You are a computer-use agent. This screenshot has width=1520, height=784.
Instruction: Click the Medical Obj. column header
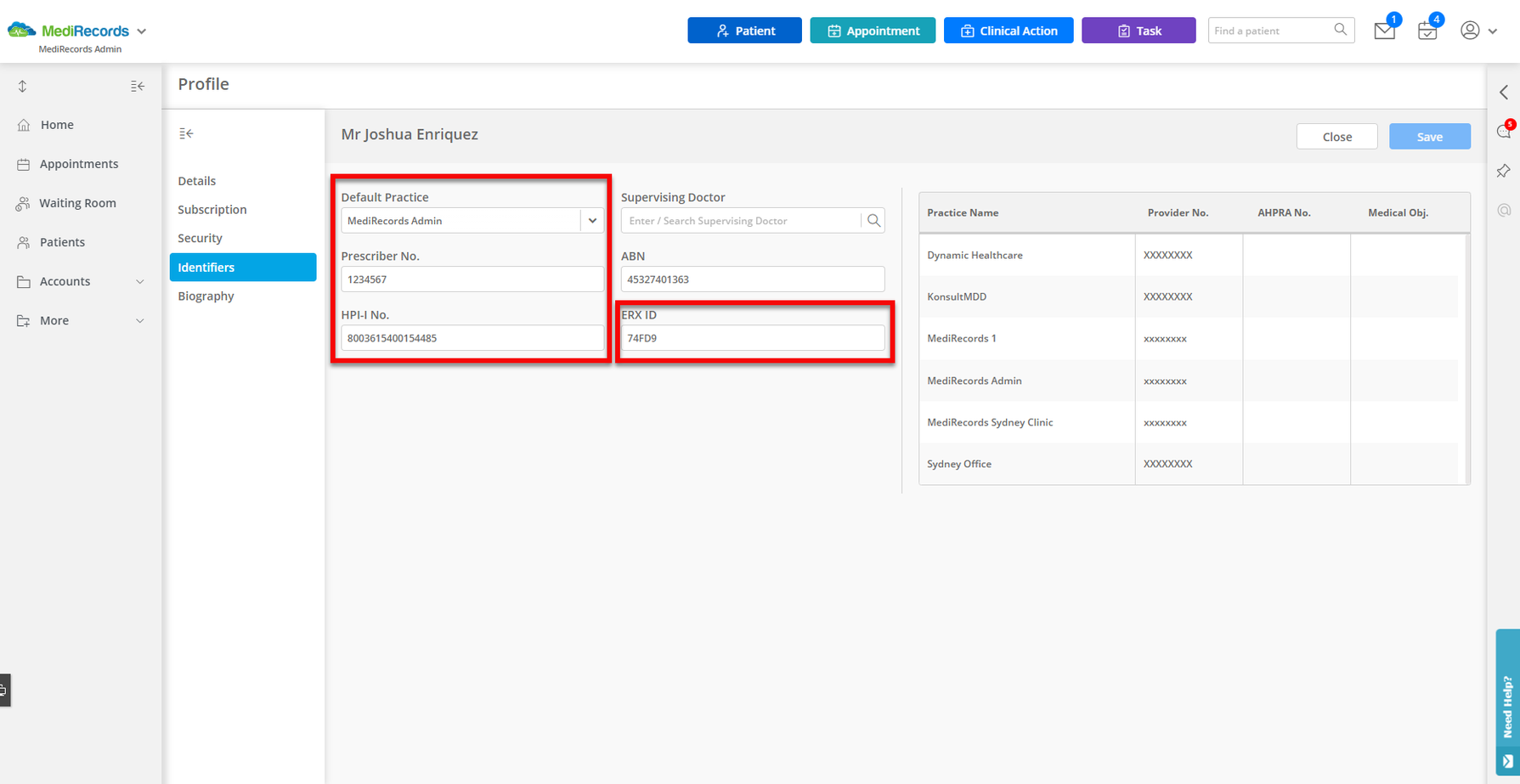pos(1398,213)
